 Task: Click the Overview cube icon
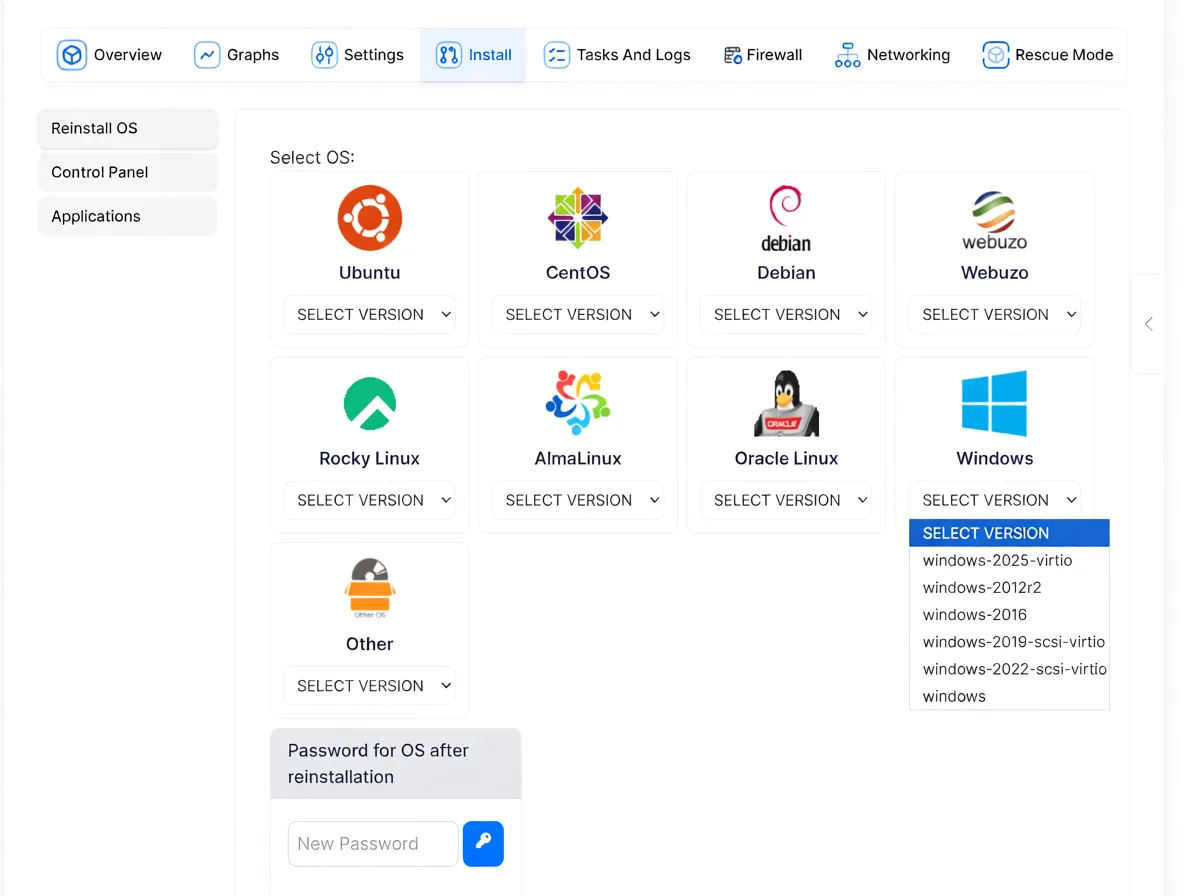click(x=72, y=55)
